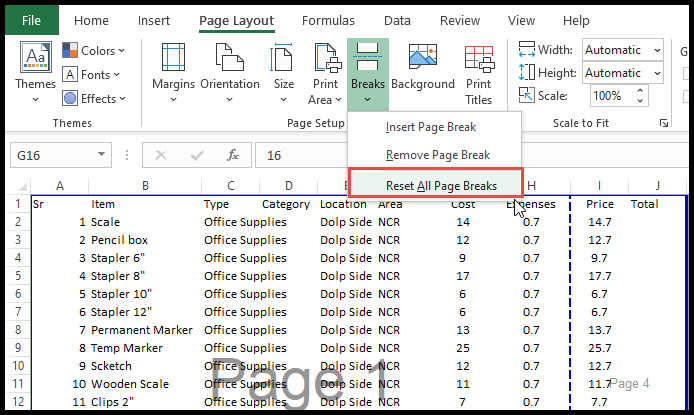Select column A header

(x=60, y=186)
